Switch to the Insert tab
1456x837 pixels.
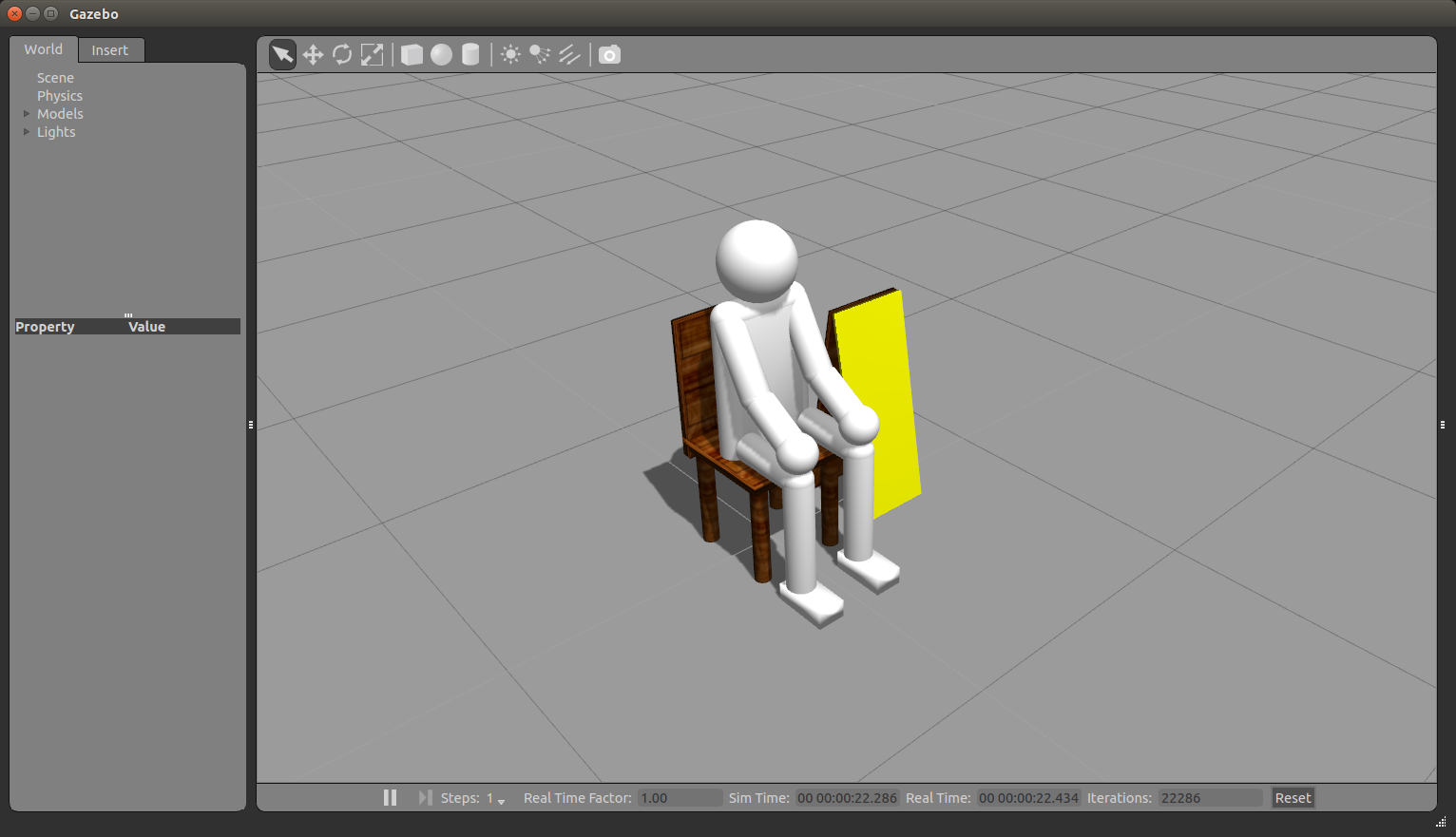tap(110, 50)
